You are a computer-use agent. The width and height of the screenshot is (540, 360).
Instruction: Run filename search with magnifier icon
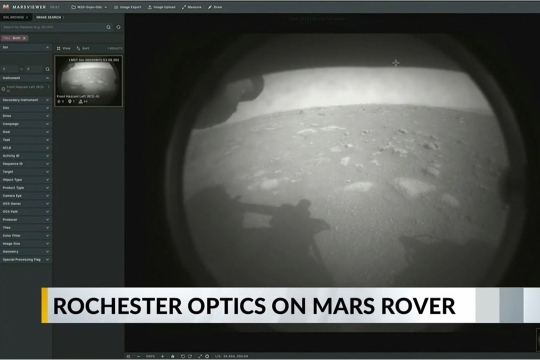pos(108,27)
